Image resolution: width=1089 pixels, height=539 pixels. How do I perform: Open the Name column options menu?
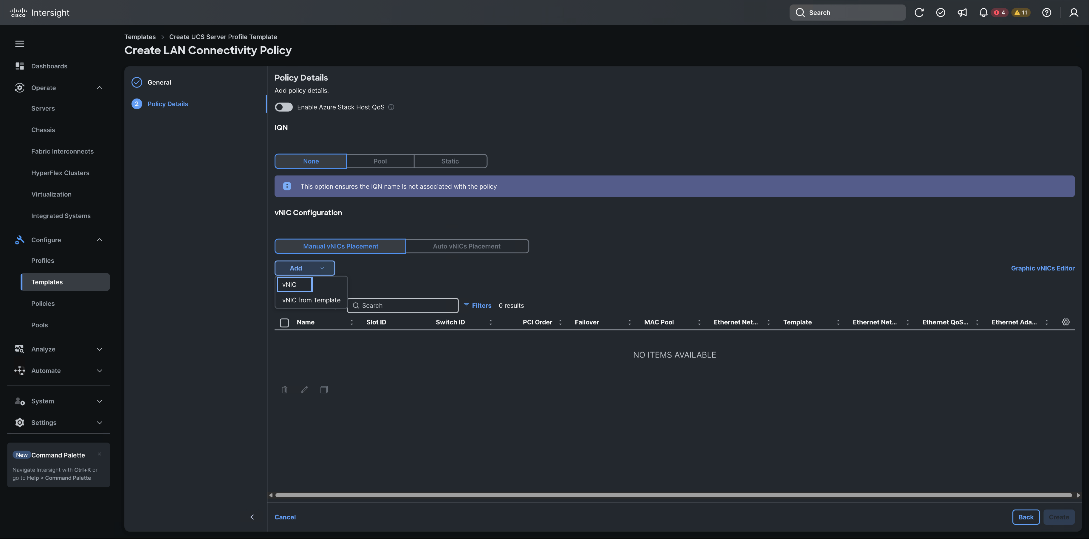(x=351, y=322)
